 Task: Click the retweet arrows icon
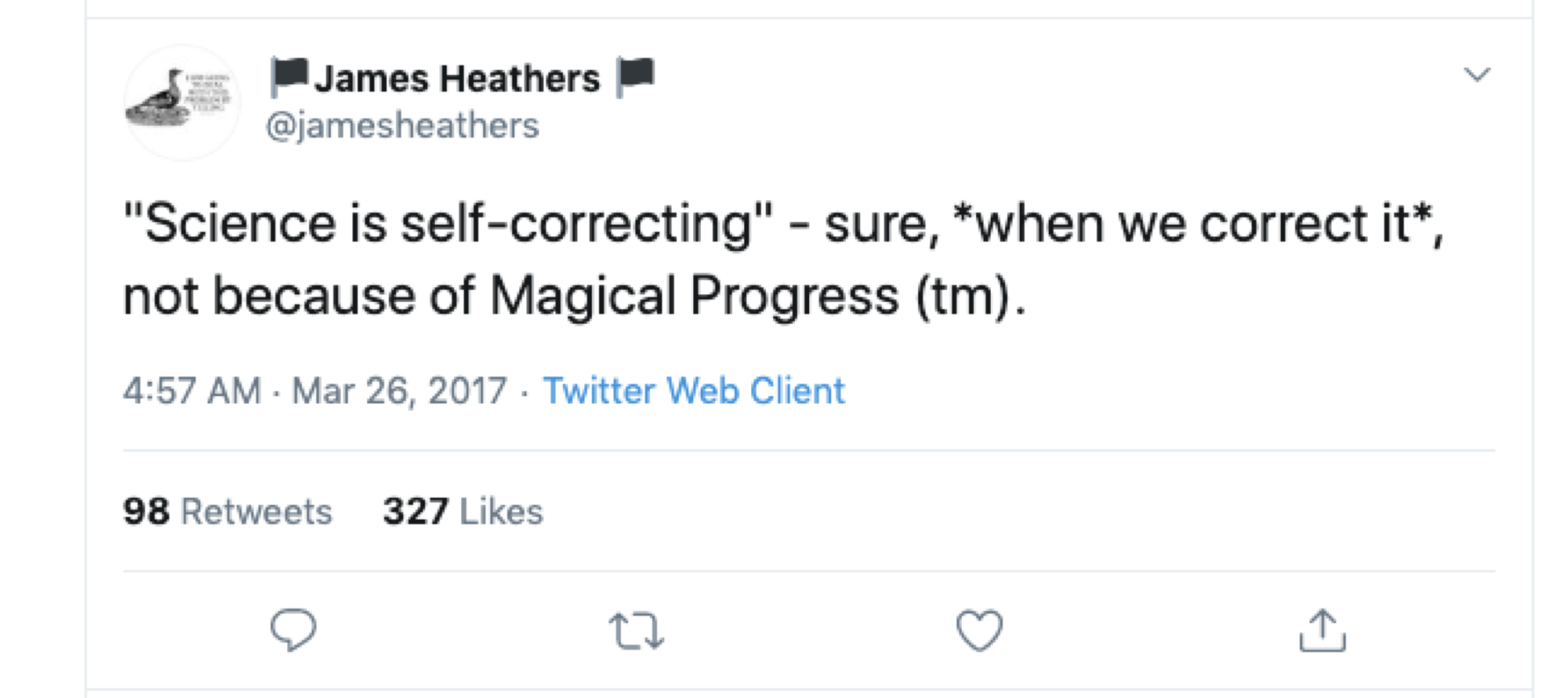[636, 630]
